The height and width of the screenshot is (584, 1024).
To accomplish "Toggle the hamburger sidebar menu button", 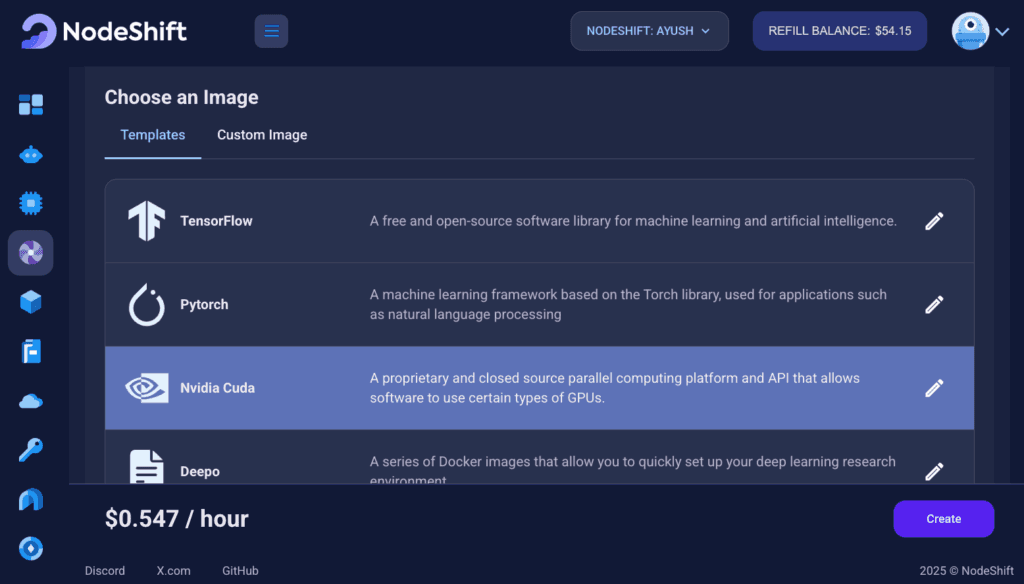I will [x=271, y=31].
